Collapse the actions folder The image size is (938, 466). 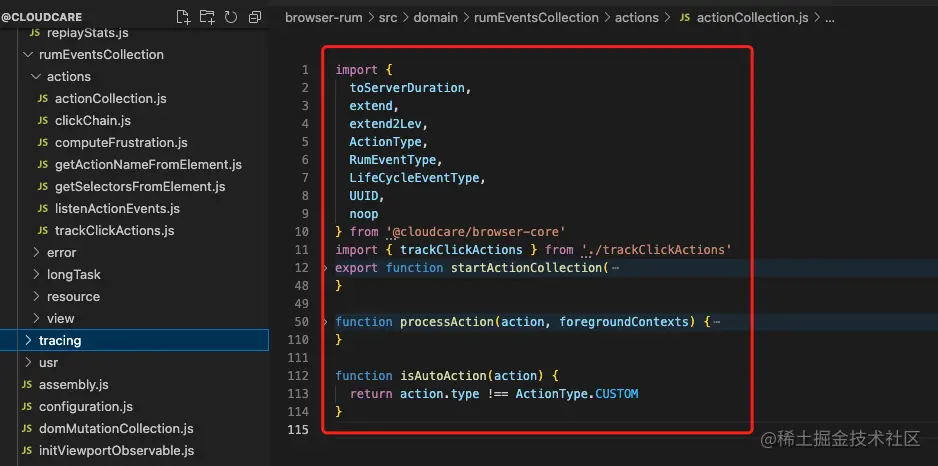(36, 77)
